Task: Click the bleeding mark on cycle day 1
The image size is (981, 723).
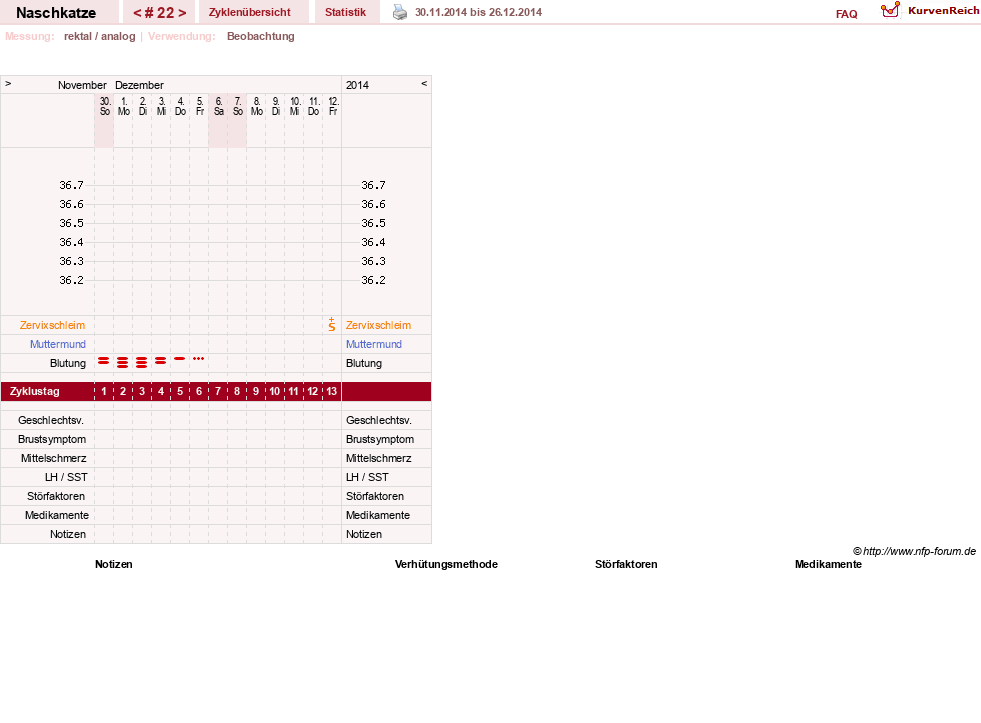Action: click(x=104, y=361)
